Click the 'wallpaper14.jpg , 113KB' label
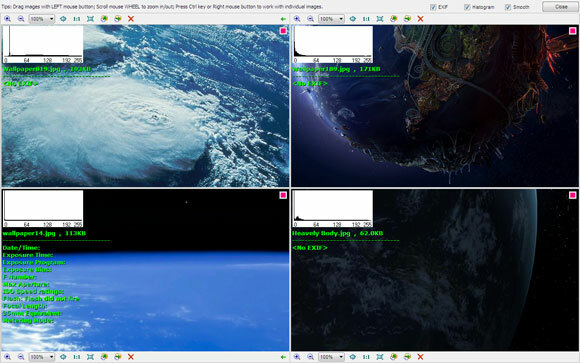This screenshot has width=580, height=363. pos(44,233)
